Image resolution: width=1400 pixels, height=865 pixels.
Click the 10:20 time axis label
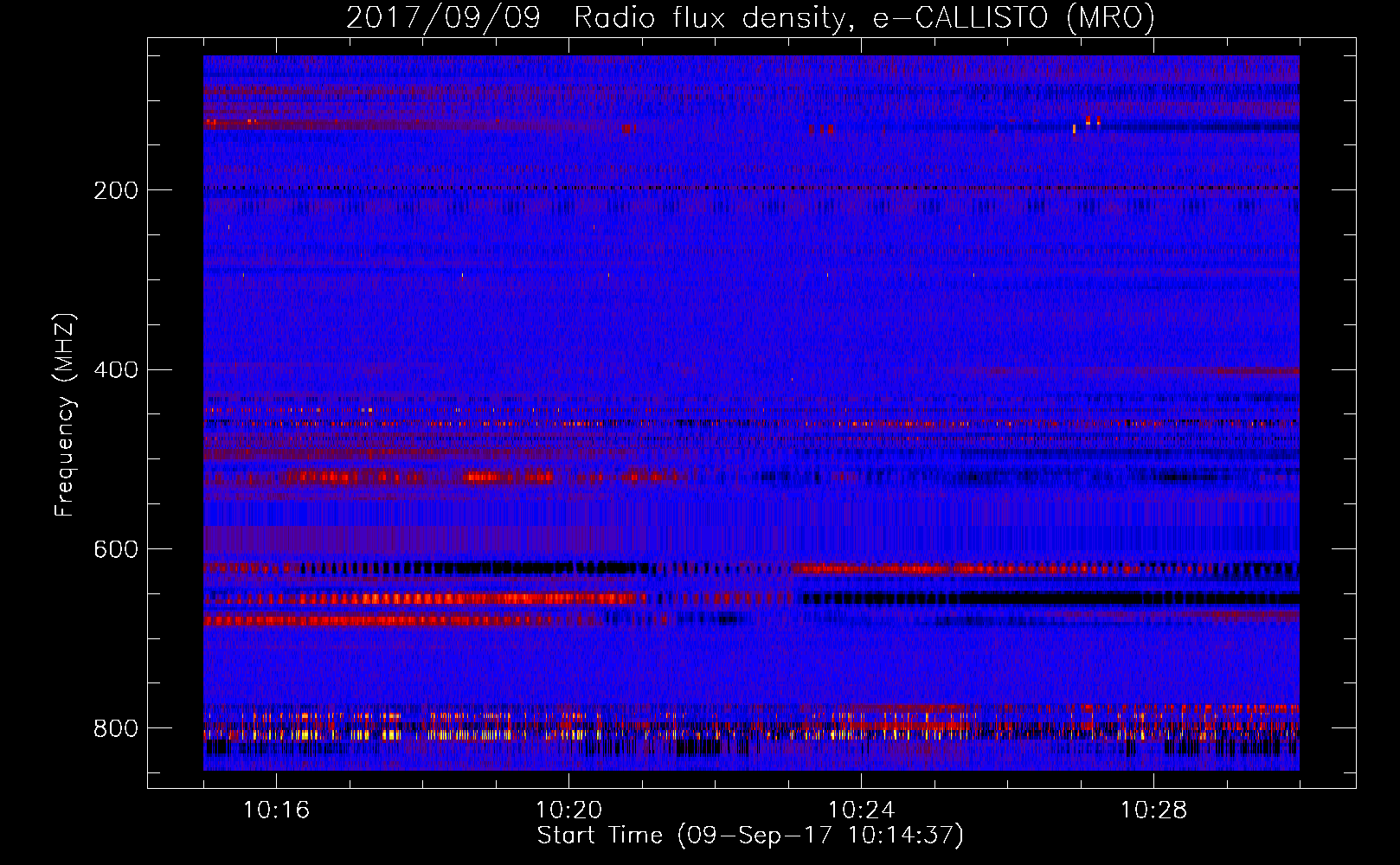point(568,811)
